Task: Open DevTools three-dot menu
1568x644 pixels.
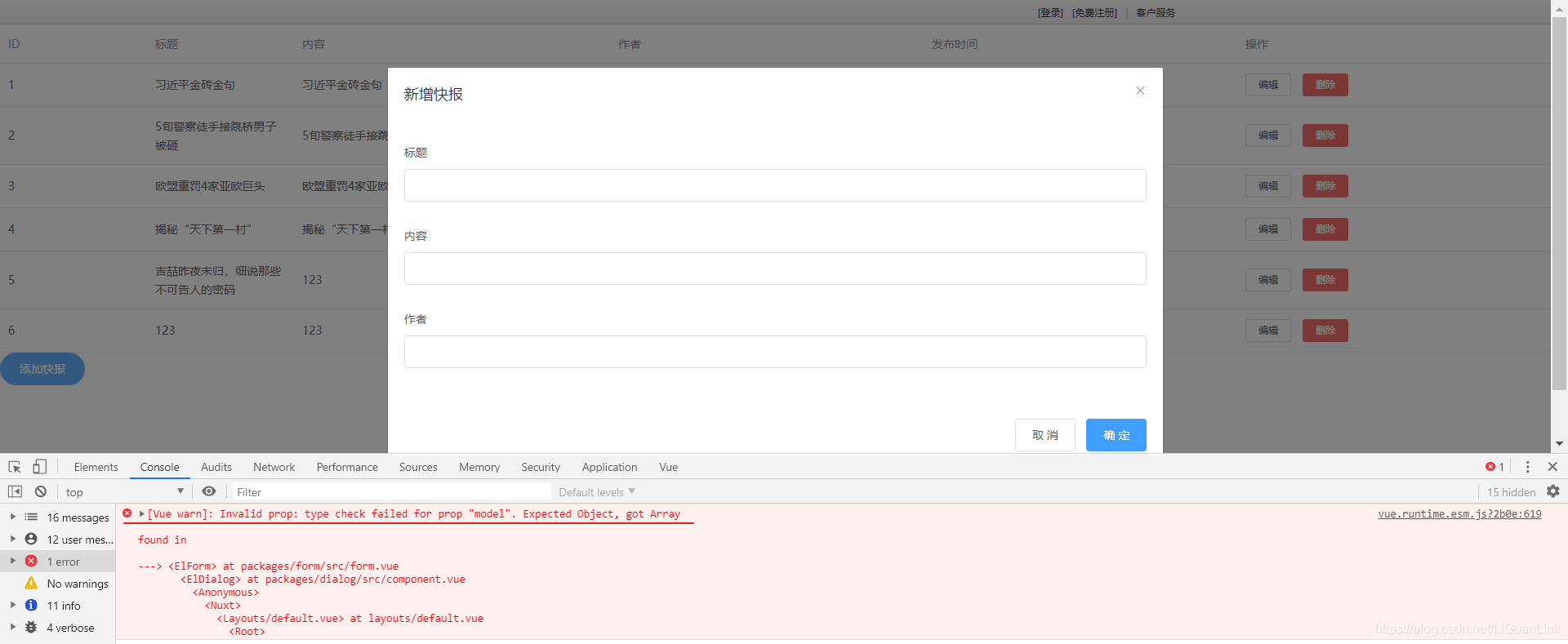Action: coord(1527,467)
